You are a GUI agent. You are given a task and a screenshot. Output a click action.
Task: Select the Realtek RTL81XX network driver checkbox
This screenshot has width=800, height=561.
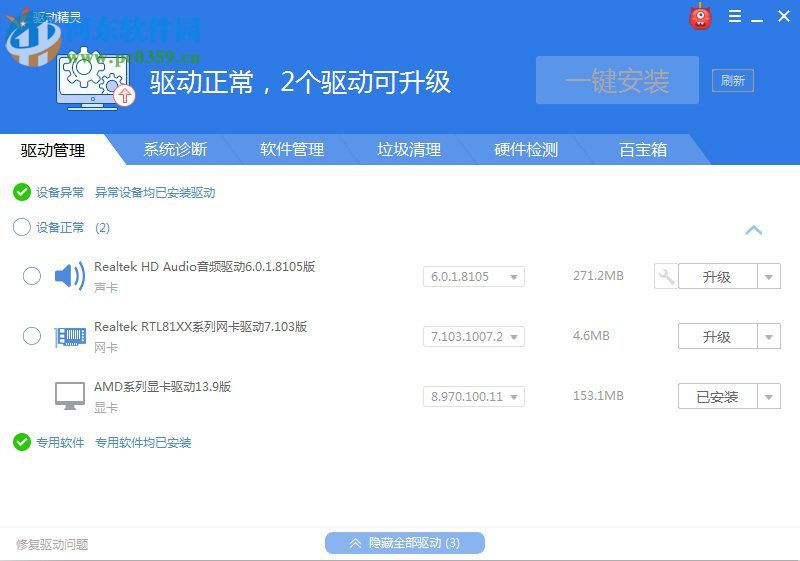tap(32, 336)
